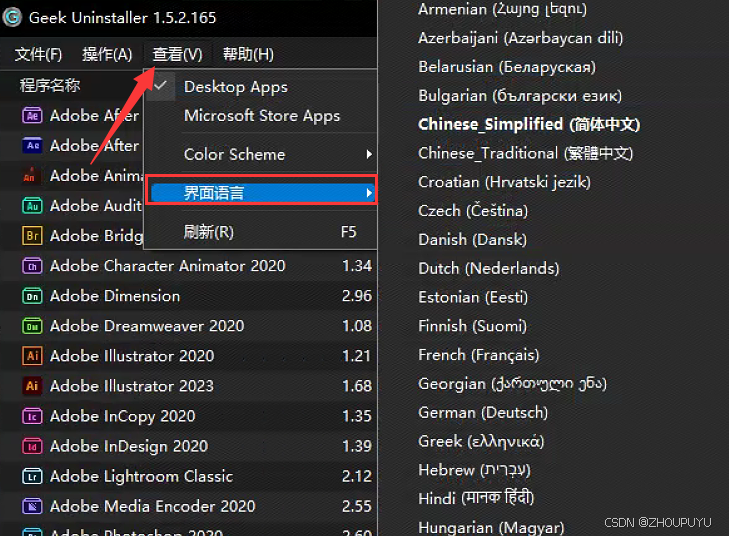Click size value 1.08 for Dreamweaver
Viewport: 729px width, 536px height.
357,326
